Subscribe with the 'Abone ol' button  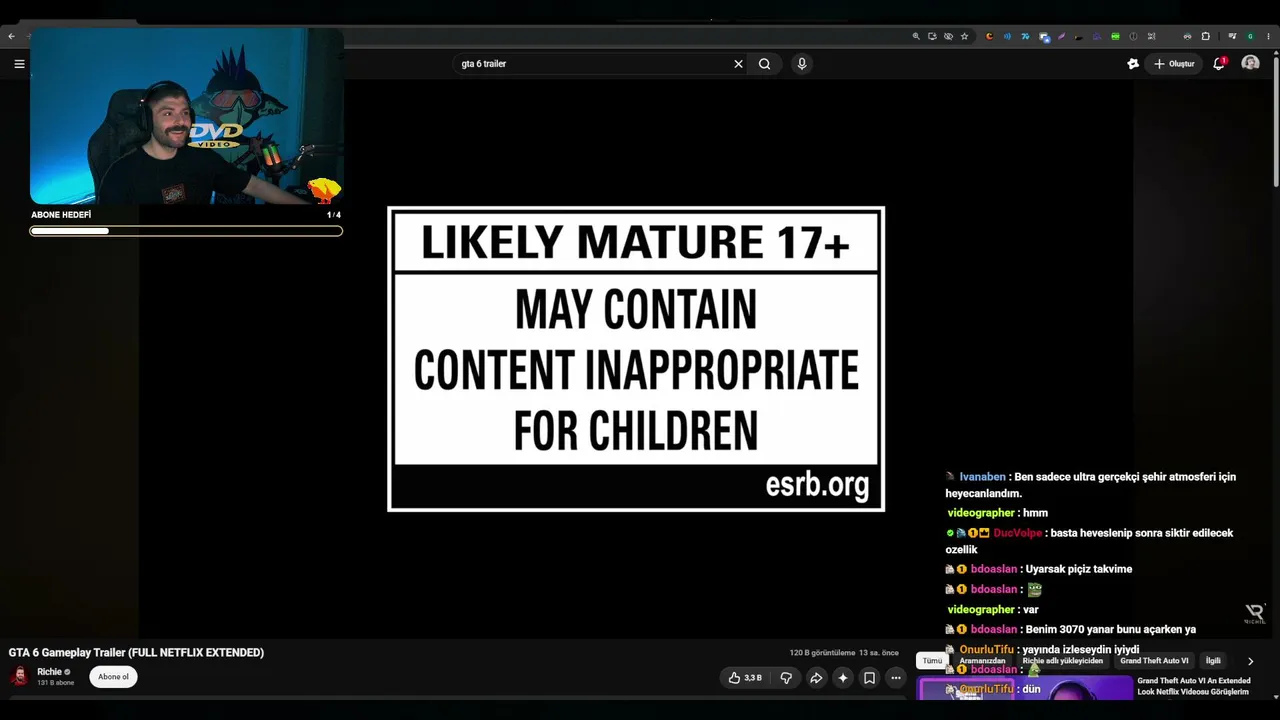tap(113, 677)
